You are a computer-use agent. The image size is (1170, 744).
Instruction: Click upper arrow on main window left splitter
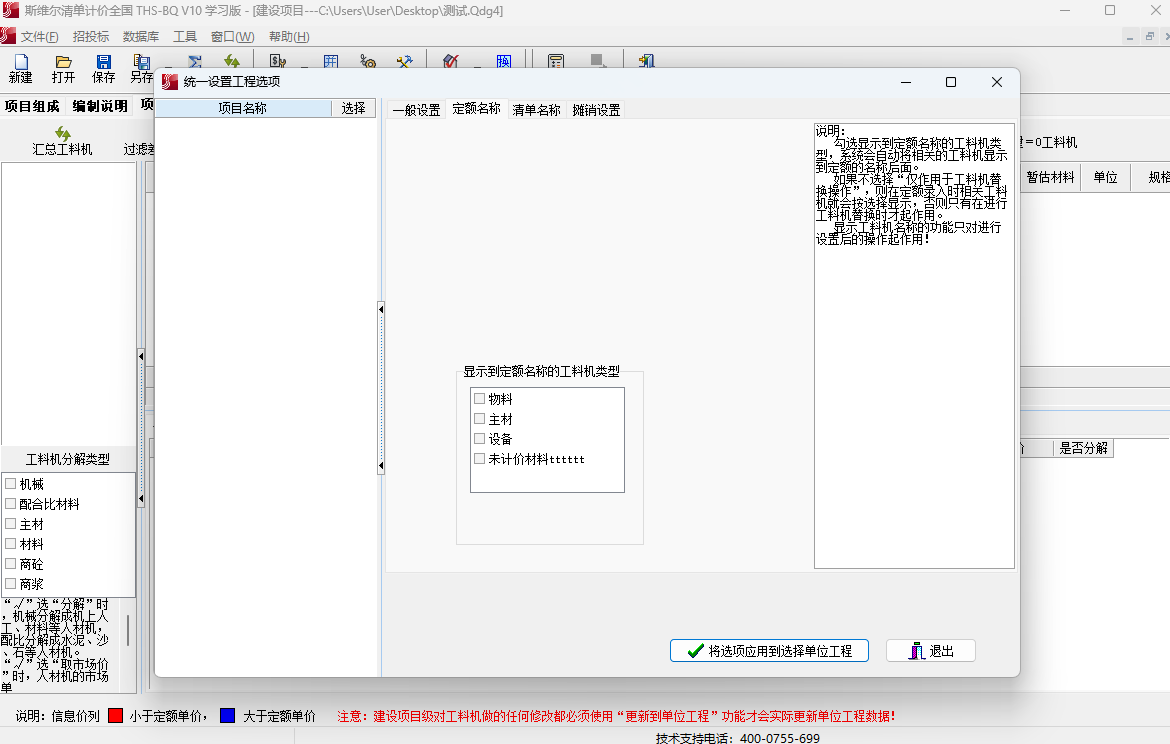pyautogui.click(x=141, y=356)
